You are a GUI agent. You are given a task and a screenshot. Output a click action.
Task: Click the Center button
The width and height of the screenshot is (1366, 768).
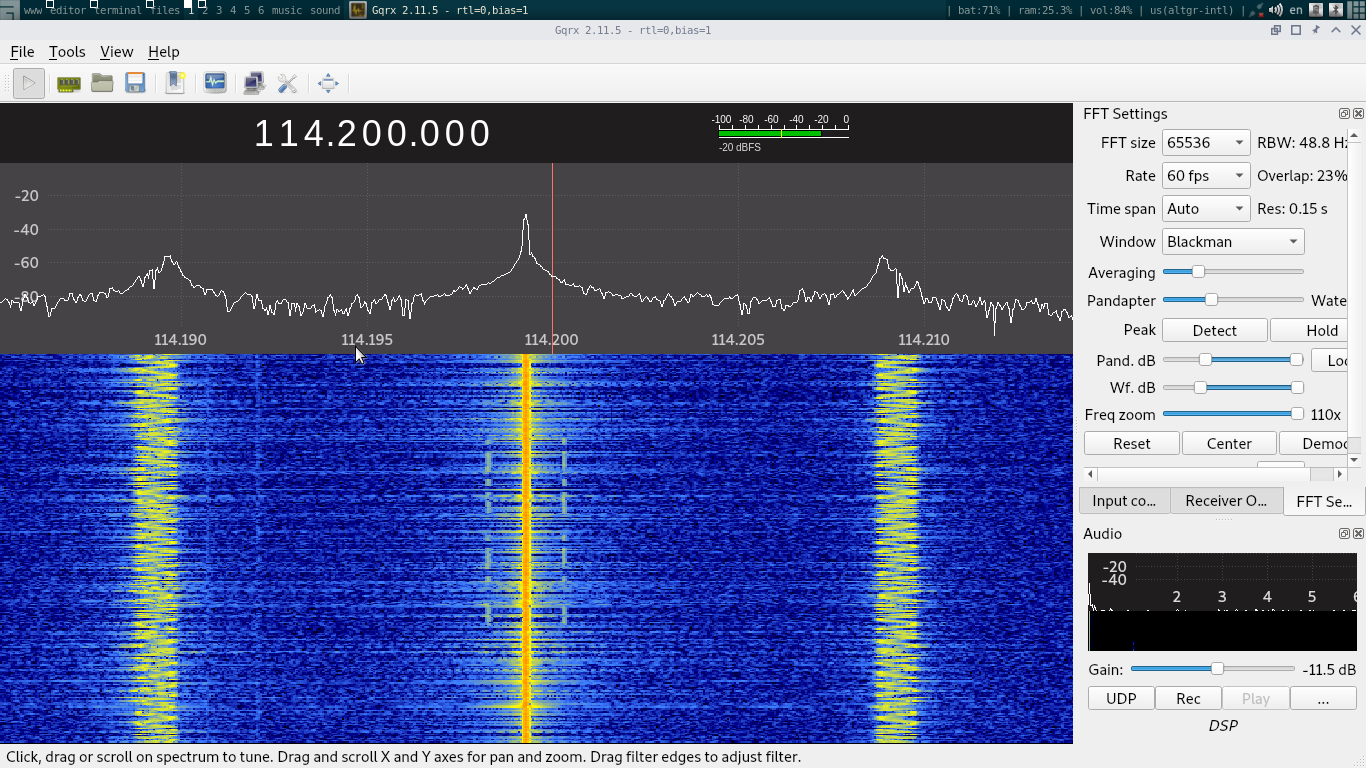point(1229,443)
